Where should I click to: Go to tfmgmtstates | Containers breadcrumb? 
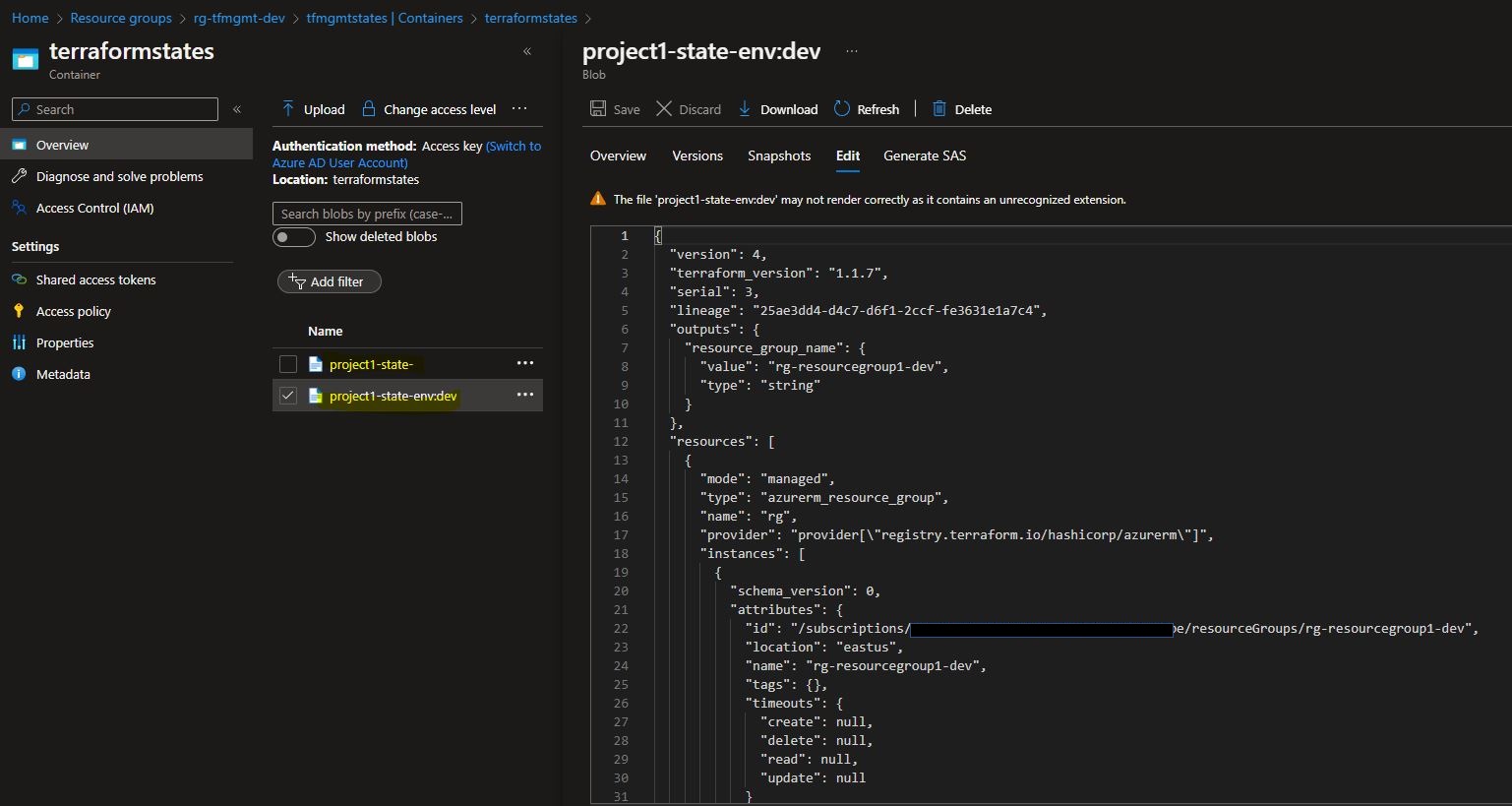[385, 18]
